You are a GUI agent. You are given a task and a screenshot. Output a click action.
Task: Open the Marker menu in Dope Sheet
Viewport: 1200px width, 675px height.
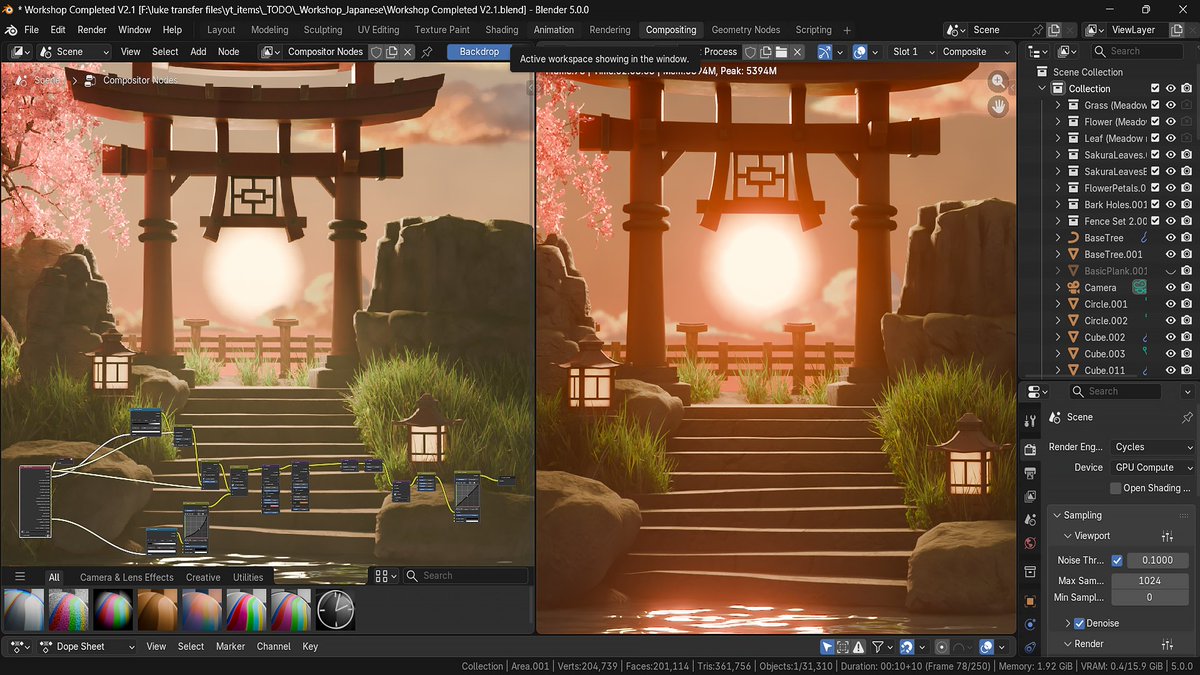click(x=230, y=646)
